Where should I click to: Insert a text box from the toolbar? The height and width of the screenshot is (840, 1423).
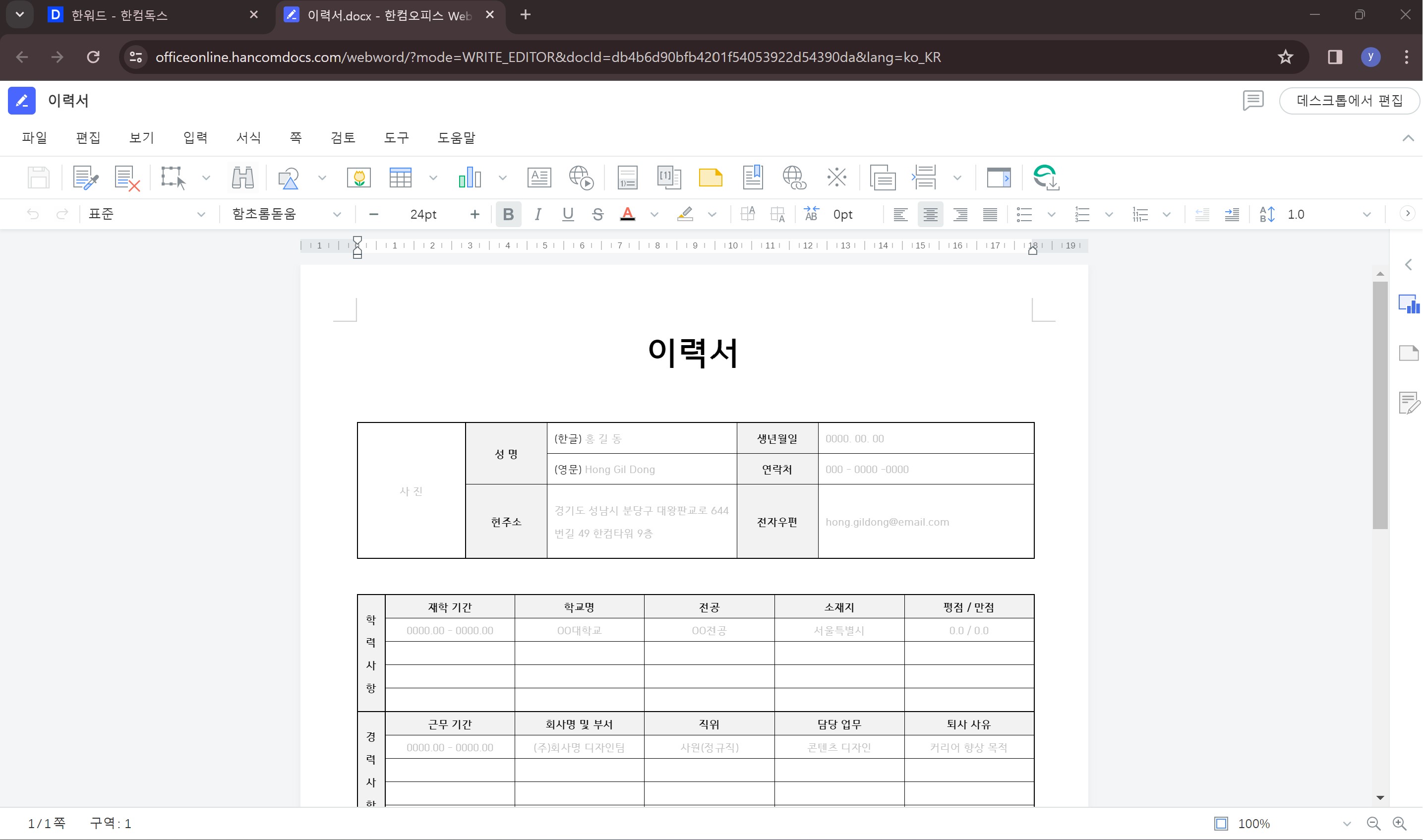(539, 178)
